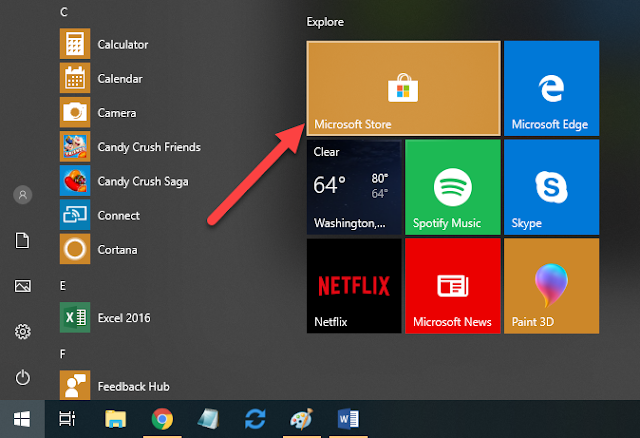640x438 pixels.
Task: Open Settings via the gear icon
Action: [x=22, y=331]
